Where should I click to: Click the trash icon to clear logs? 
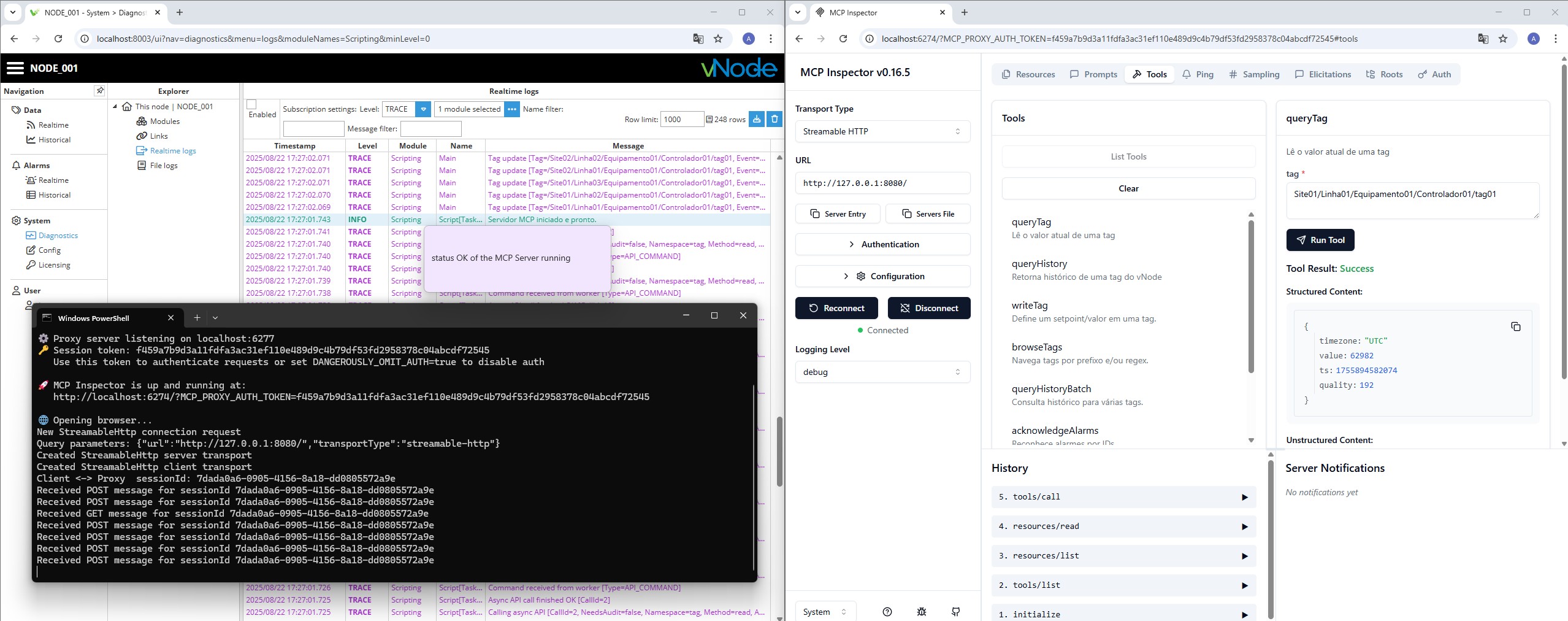coord(774,119)
